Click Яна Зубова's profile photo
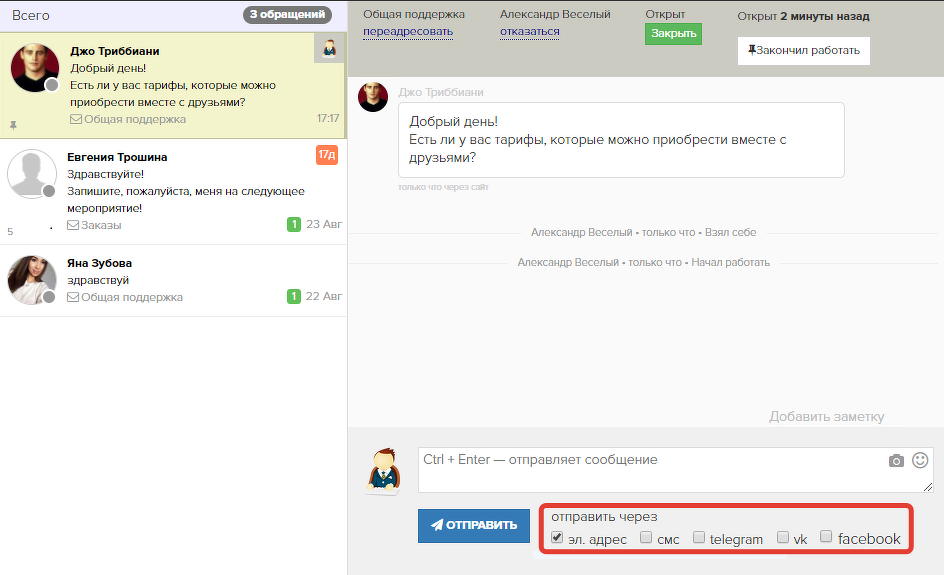 pos(32,280)
